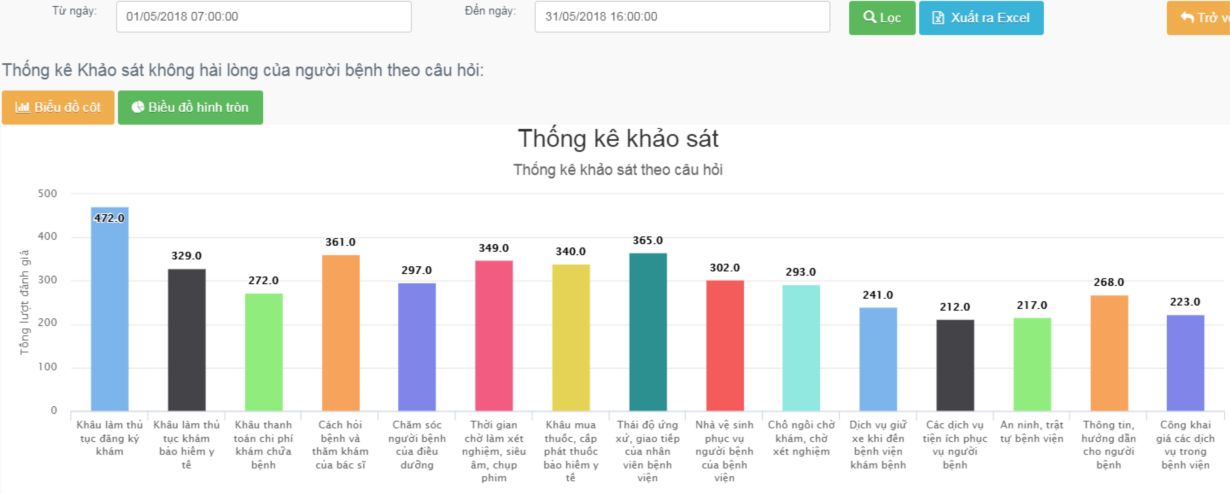Click the pie icon in Biểu đồ hình tròn
This screenshot has height=494, width=1230.
[137, 107]
